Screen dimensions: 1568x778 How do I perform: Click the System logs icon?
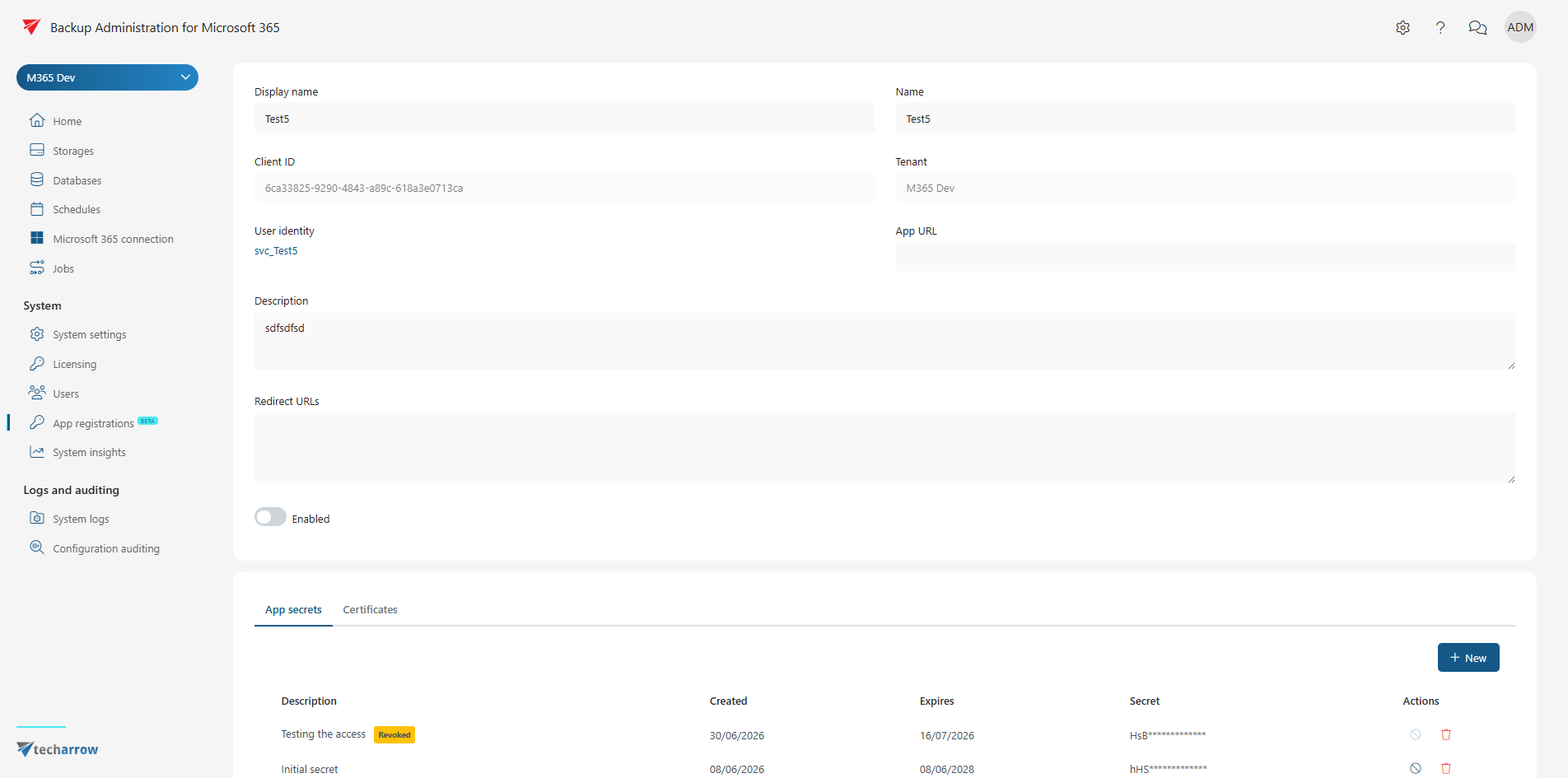point(37,518)
